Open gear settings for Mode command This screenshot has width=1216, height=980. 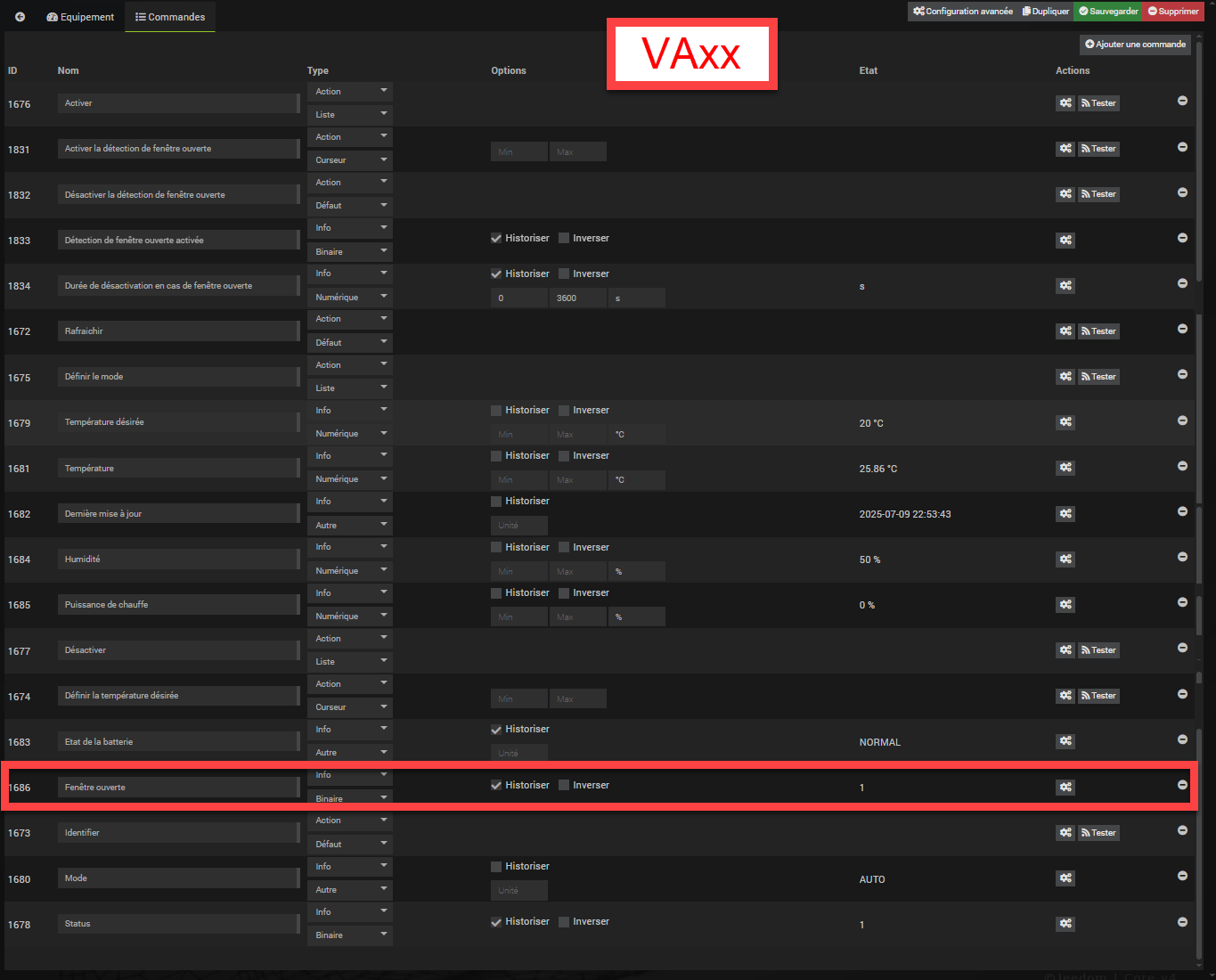pos(1065,878)
